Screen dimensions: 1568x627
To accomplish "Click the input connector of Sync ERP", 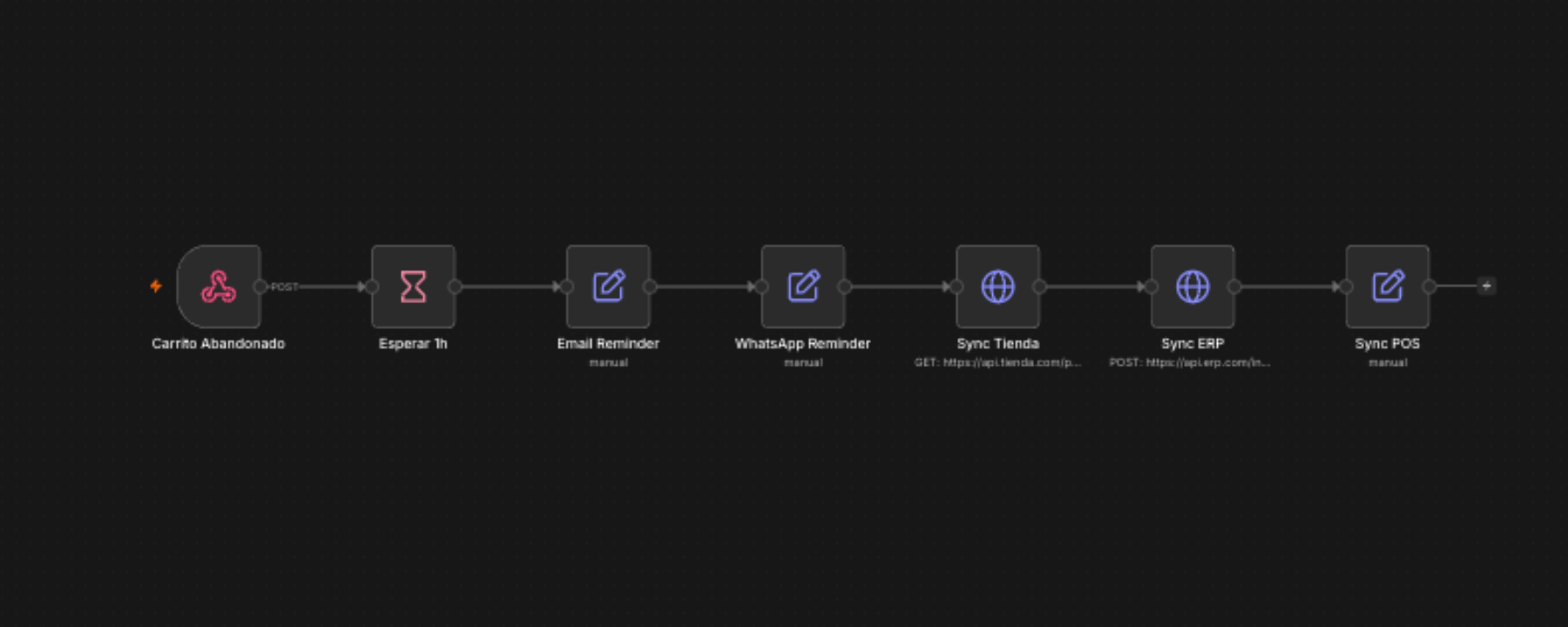I will (1151, 287).
